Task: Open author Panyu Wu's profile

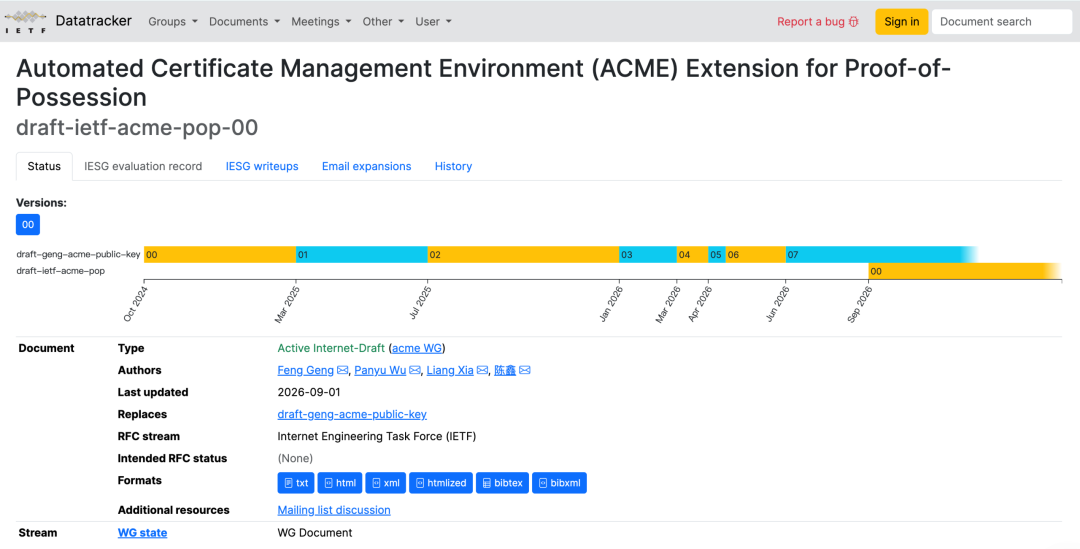Action: pyautogui.click(x=380, y=371)
